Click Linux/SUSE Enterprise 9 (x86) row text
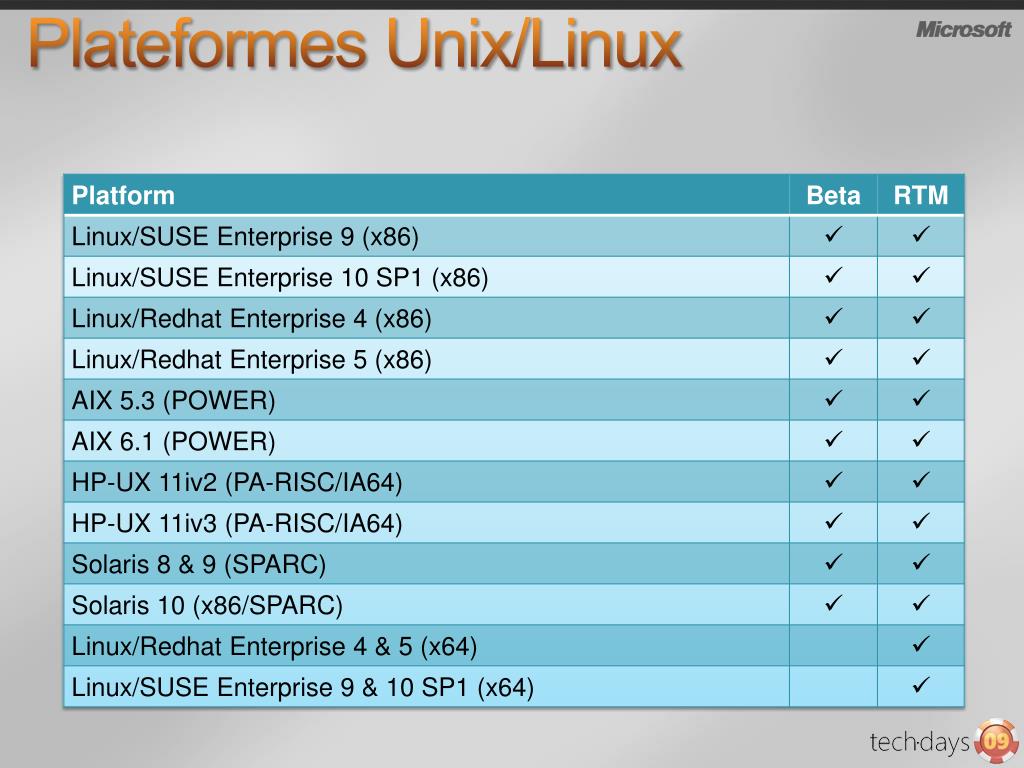1024x768 pixels. click(246, 236)
